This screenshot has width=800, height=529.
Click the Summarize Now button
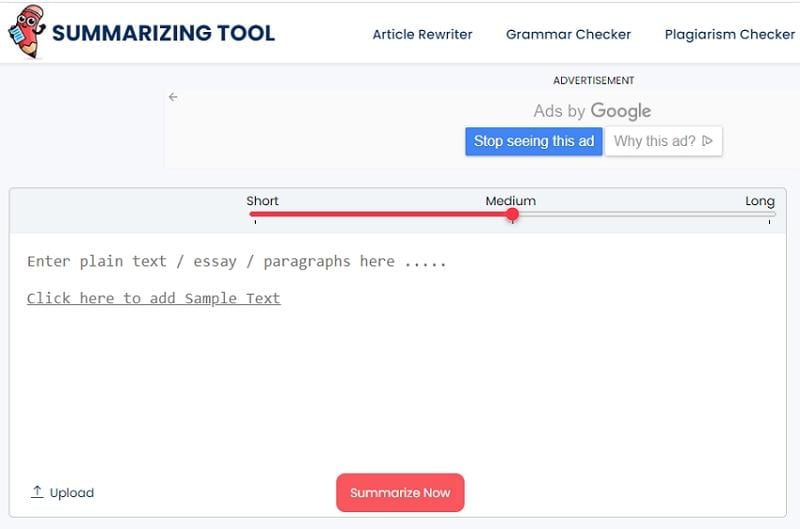pos(400,493)
